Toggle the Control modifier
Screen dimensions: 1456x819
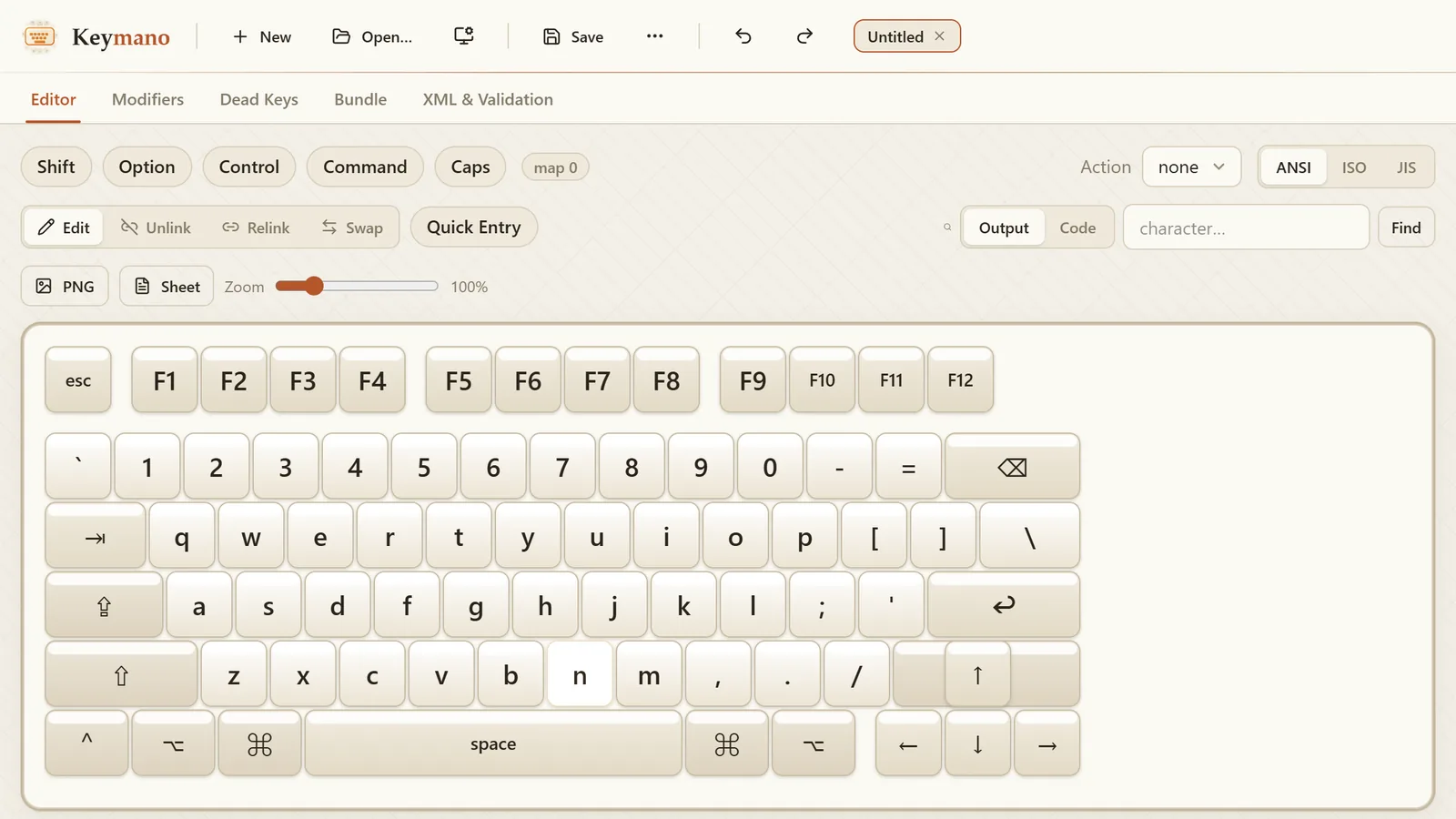pos(249,167)
